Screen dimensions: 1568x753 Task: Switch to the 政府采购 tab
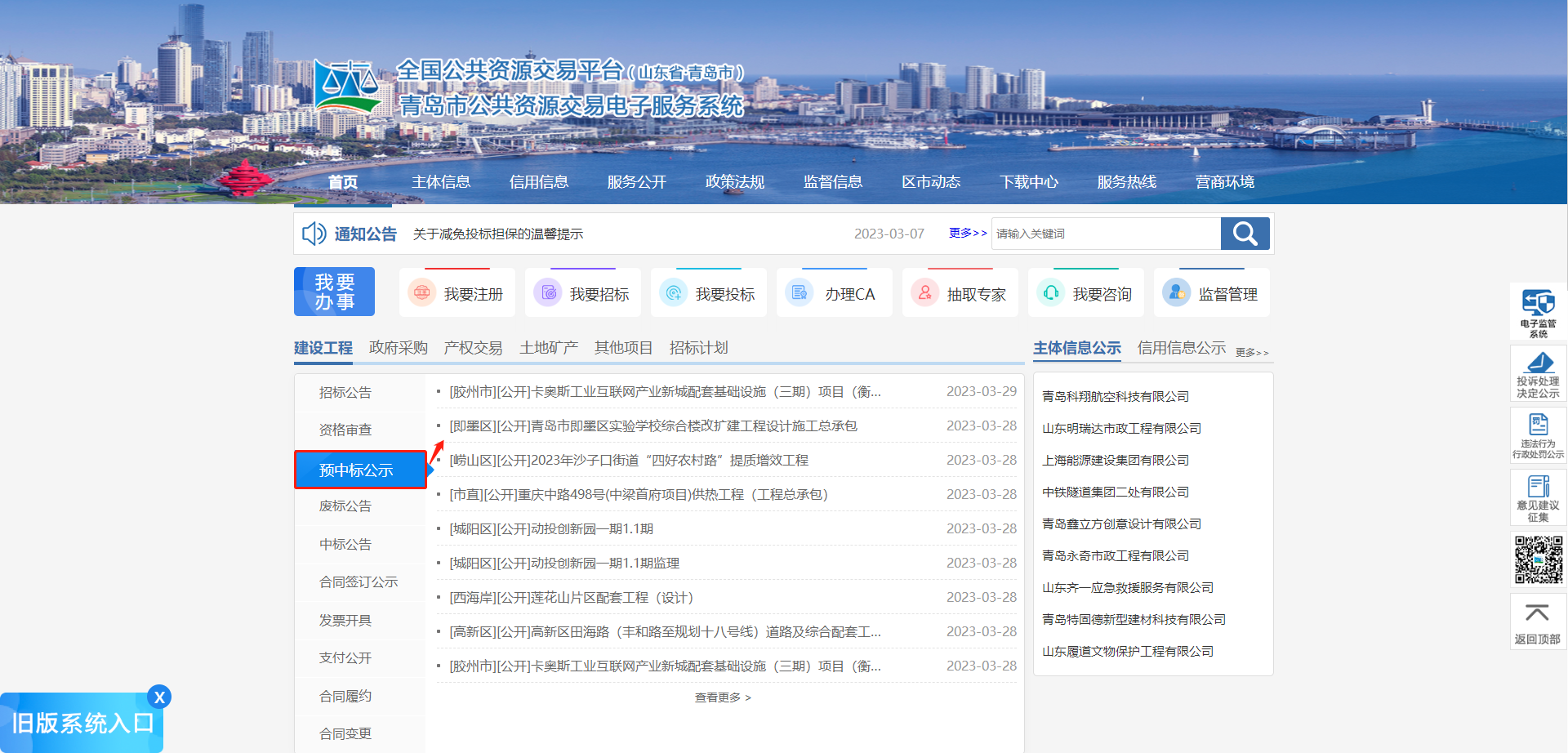[x=399, y=348]
